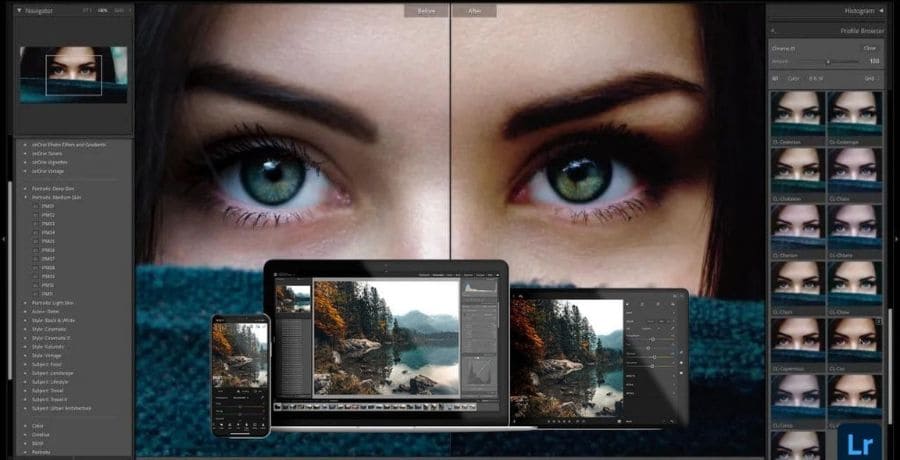The height and width of the screenshot is (460, 900).
Task: Open the Style: Vintage preset folder
Action: (47, 355)
